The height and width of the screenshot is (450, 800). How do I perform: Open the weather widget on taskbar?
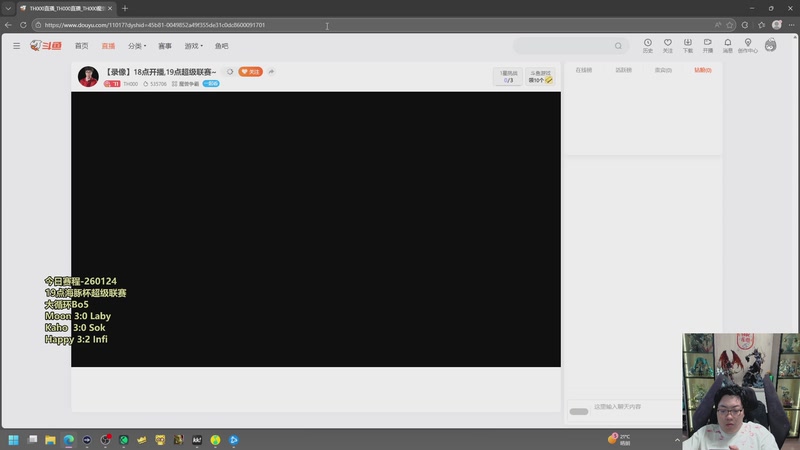(x=619, y=439)
